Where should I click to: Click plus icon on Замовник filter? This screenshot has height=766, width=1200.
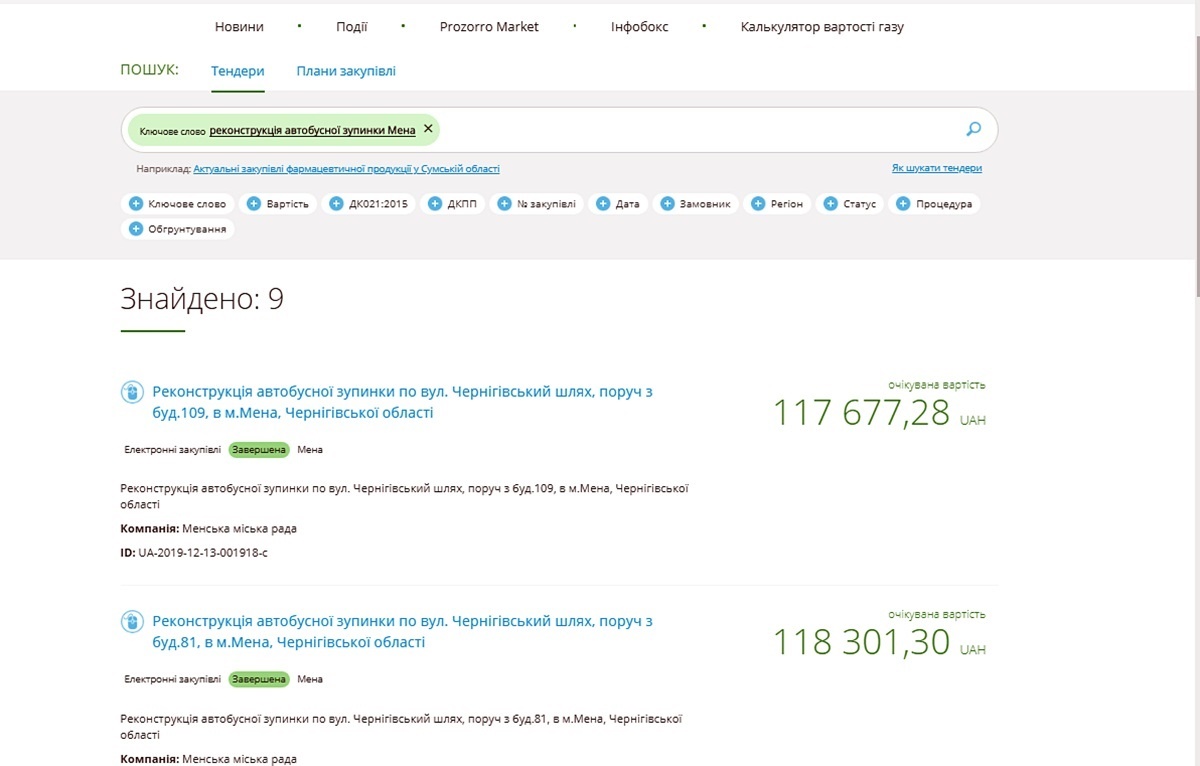click(x=667, y=204)
